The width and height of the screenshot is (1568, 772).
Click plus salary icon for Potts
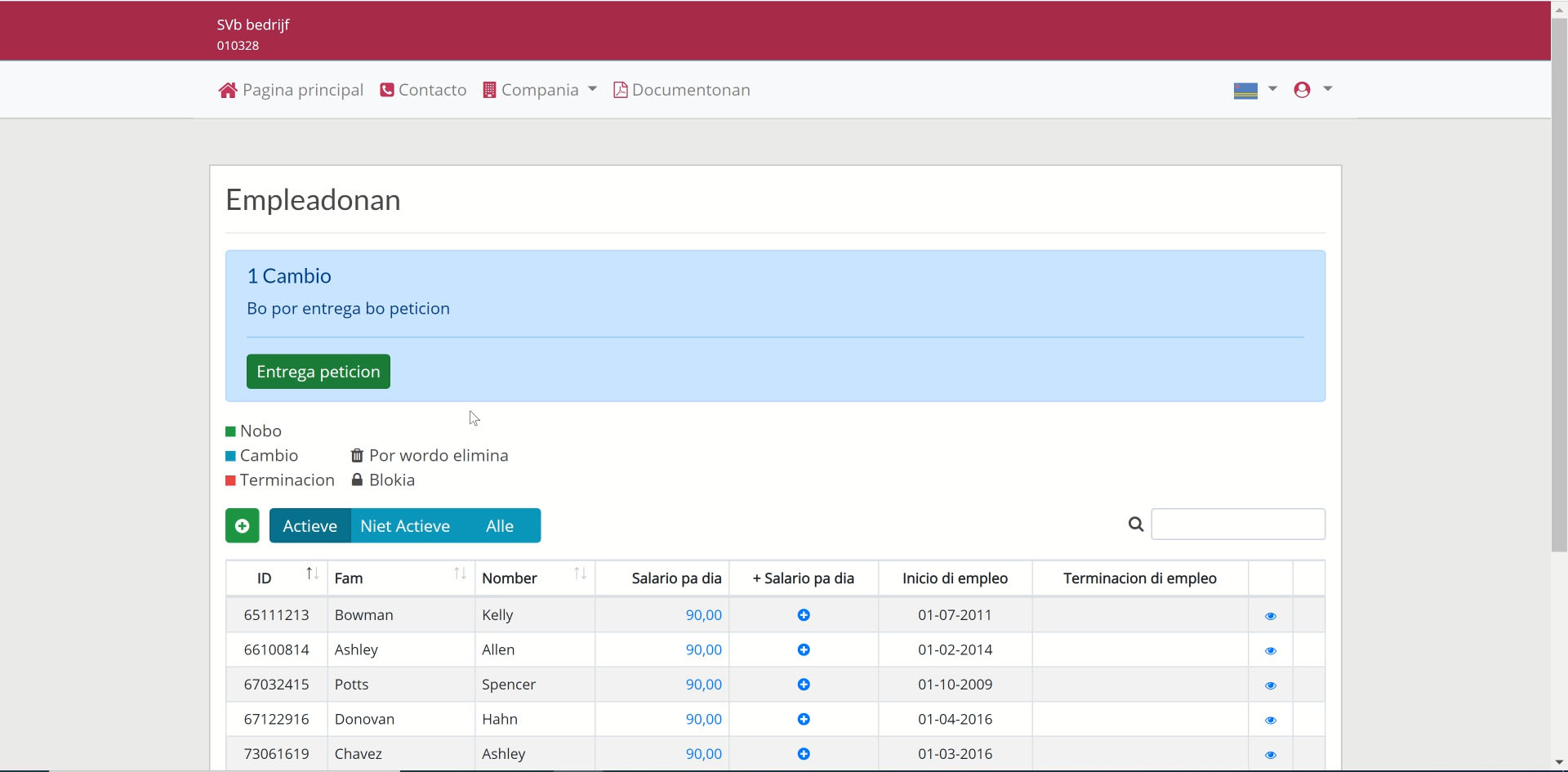pyautogui.click(x=804, y=685)
